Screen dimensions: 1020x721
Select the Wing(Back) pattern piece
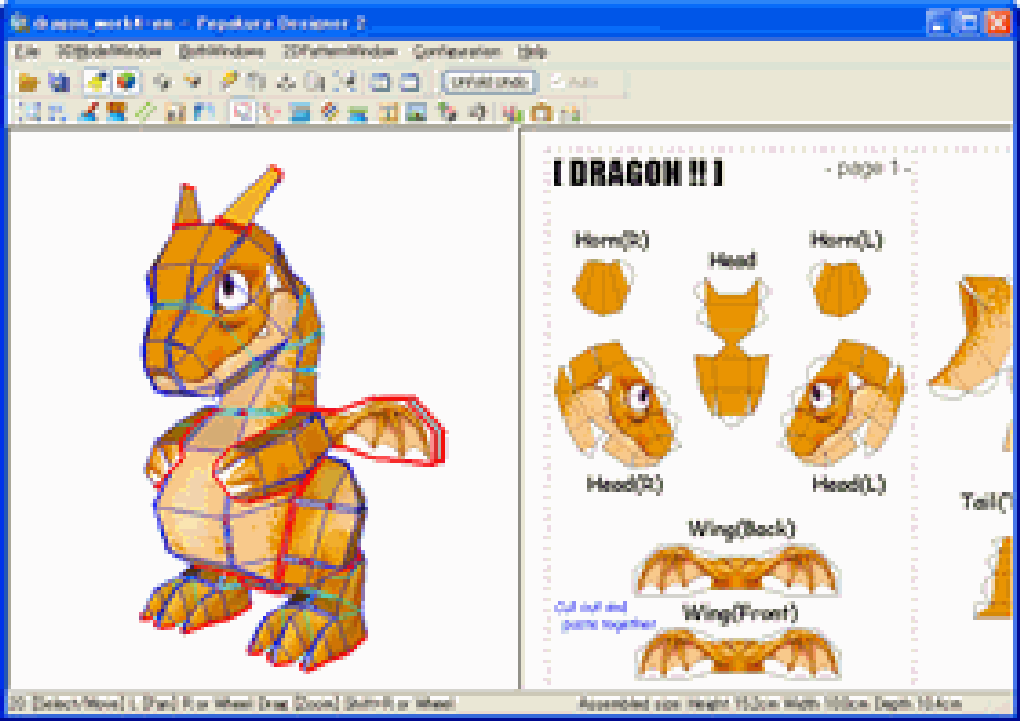coord(736,570)
